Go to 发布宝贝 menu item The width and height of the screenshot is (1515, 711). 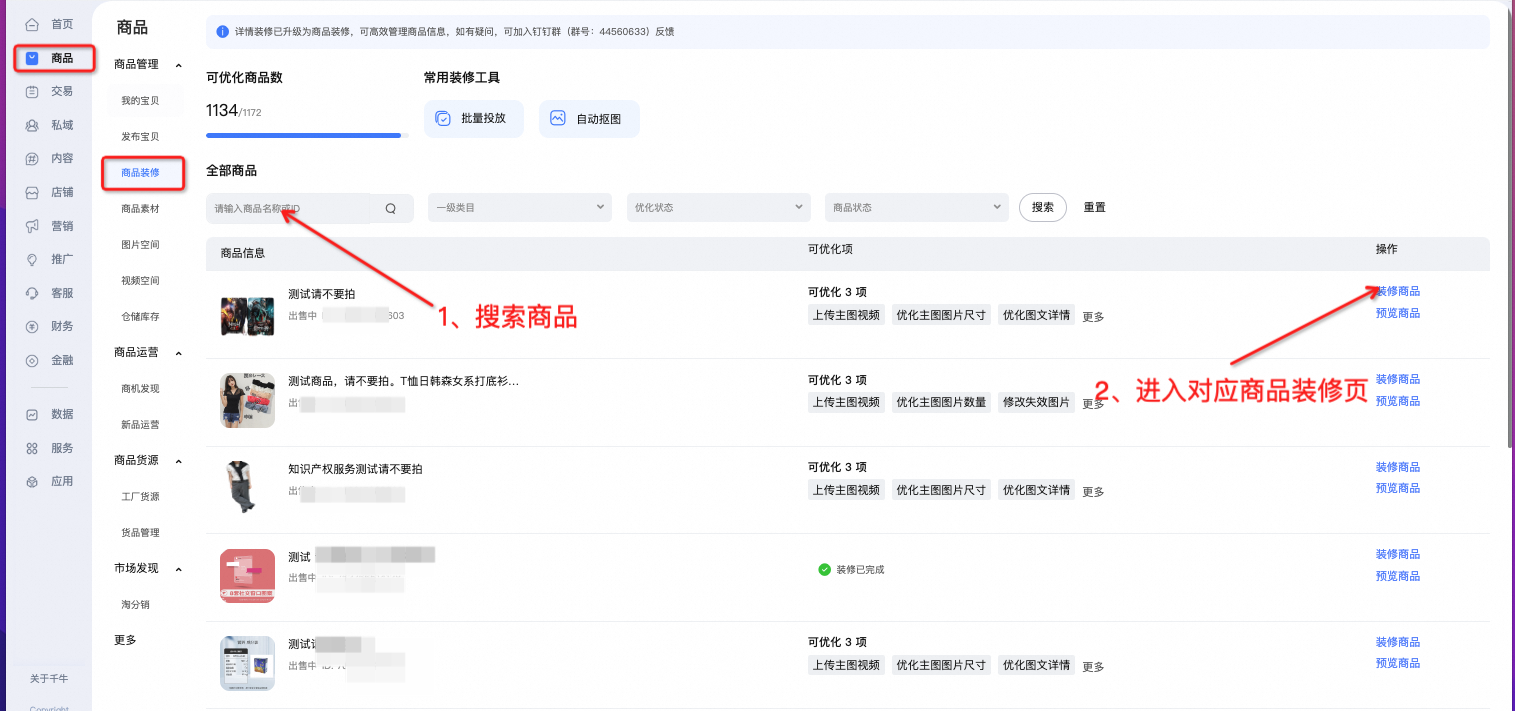coord(140,137)
